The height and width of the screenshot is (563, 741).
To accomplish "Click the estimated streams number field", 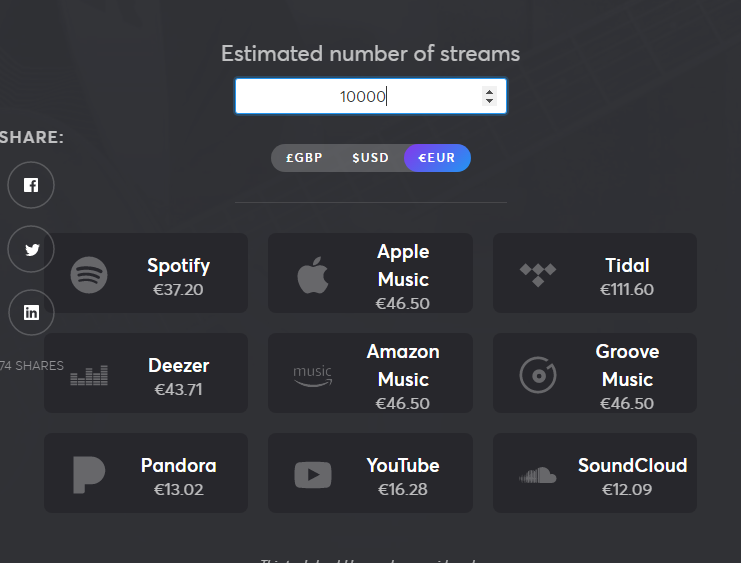I will click(x=371, y=96).
